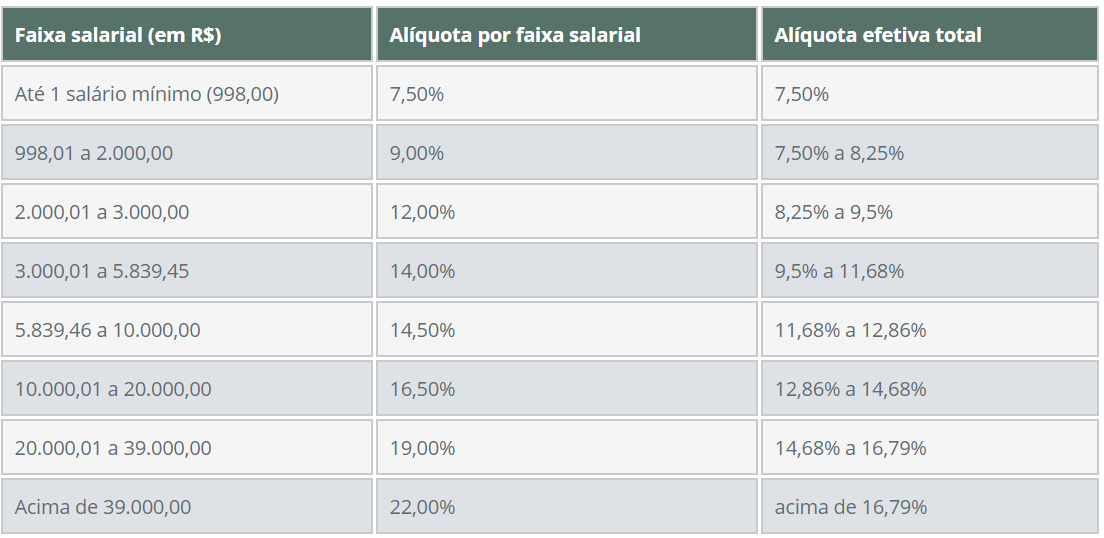Click the '2.000,01 a 3.000,00' salary range
The height and width of the screenshot is (538, 1104).
[102, 212]
